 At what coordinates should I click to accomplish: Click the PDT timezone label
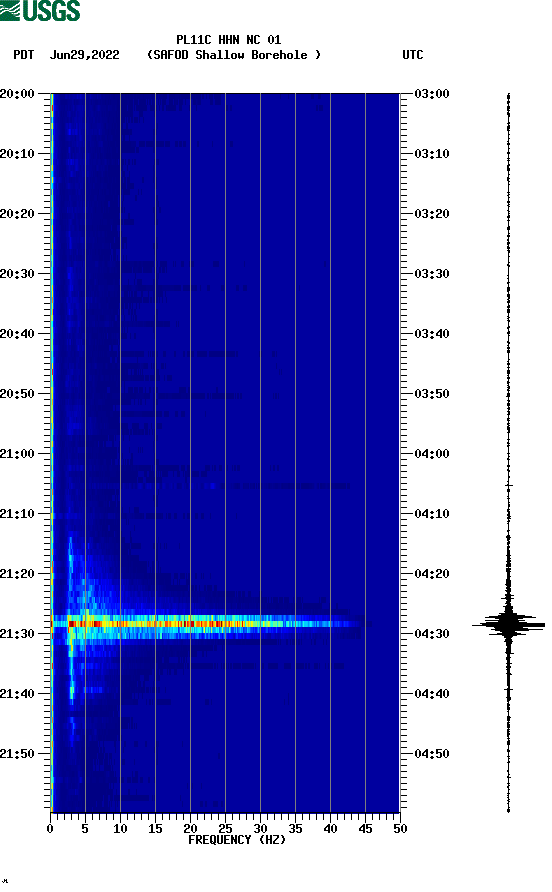[23, 55]
